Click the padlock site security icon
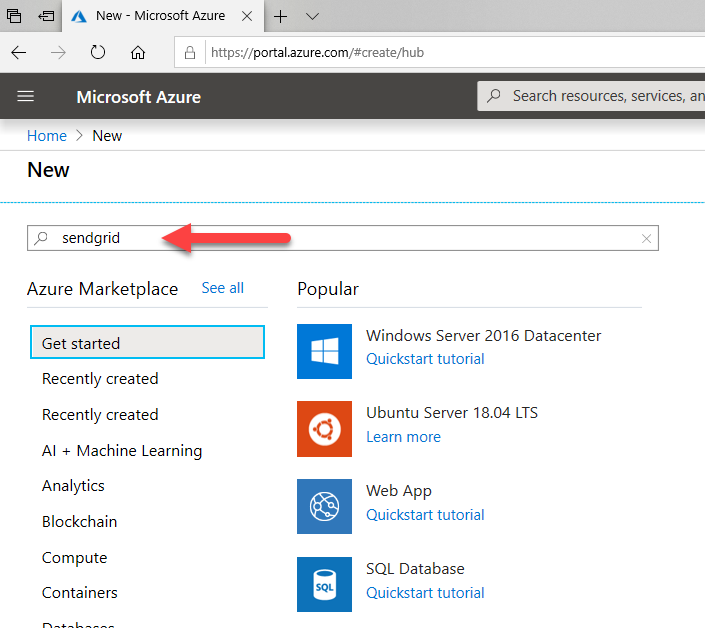 point(190,53)
